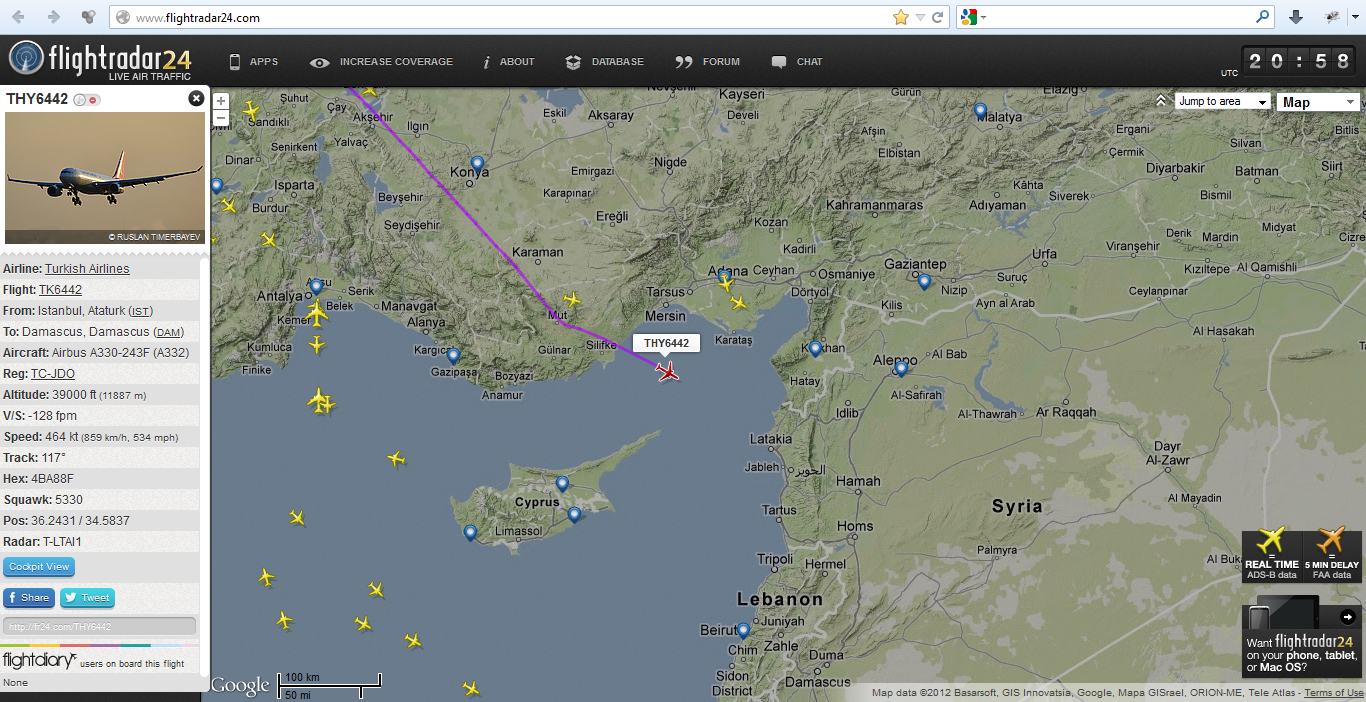This screenshot has width=1366, height=702.
Task: Click the Radar T-LTAI1 value
Action: 62,541
